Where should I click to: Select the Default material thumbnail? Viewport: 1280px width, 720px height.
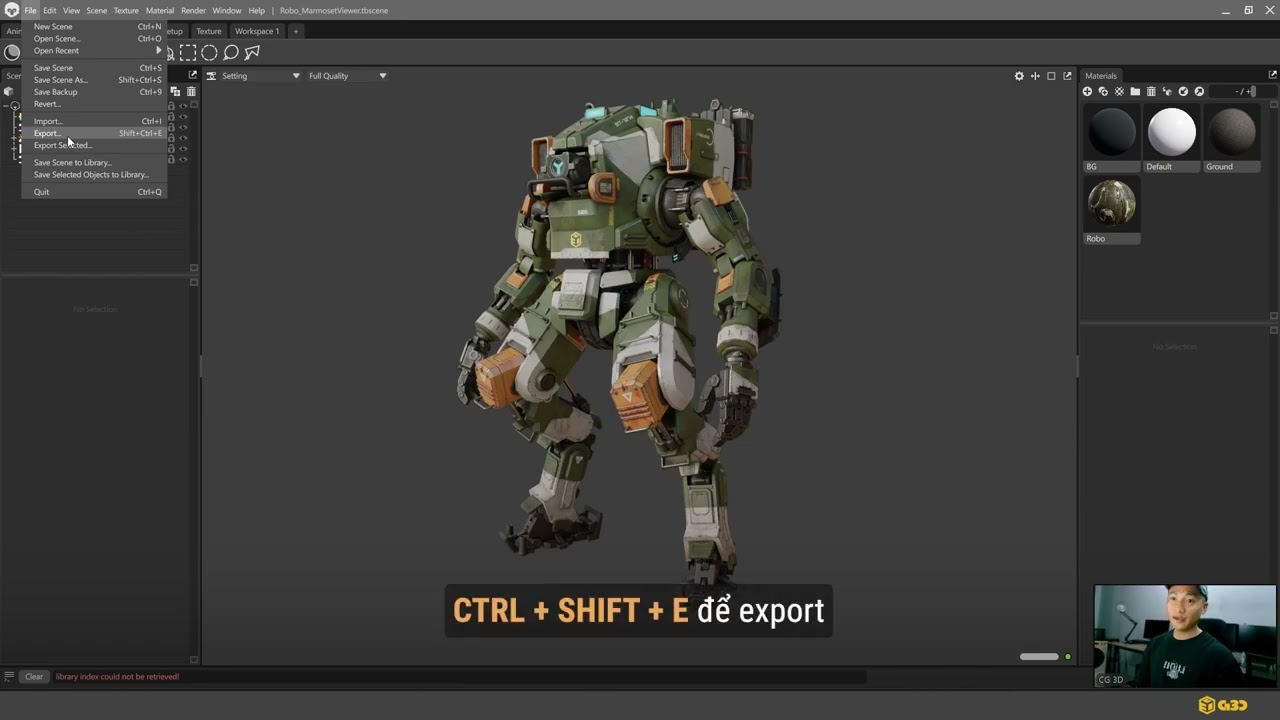[1171, 139]
